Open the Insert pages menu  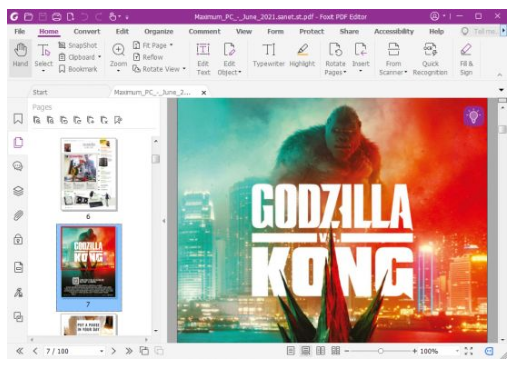tap(361, 57)
